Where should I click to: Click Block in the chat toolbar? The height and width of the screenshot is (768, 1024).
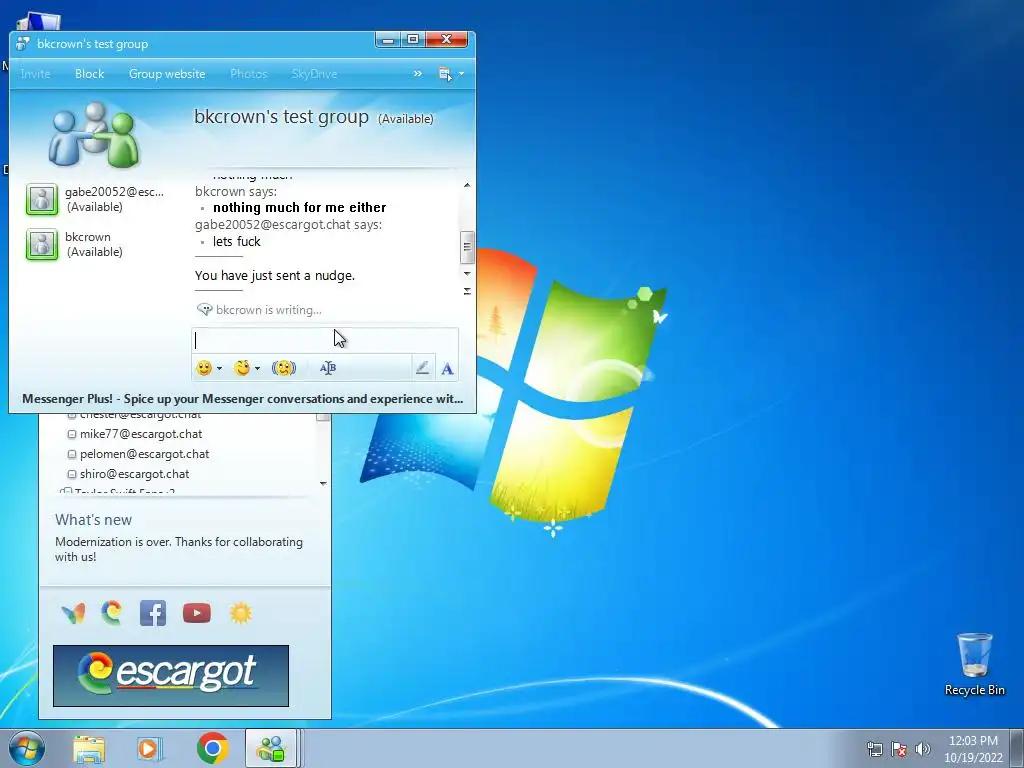coord(89,74)
